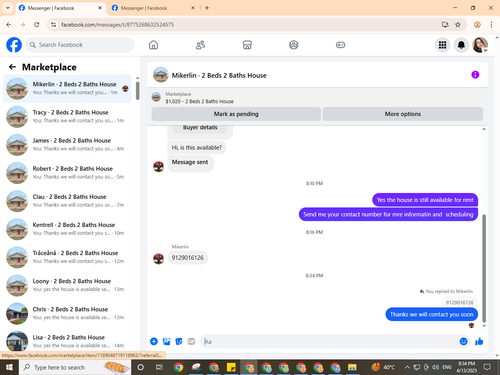
Task: Open the notifications bell
Action: 461,45
